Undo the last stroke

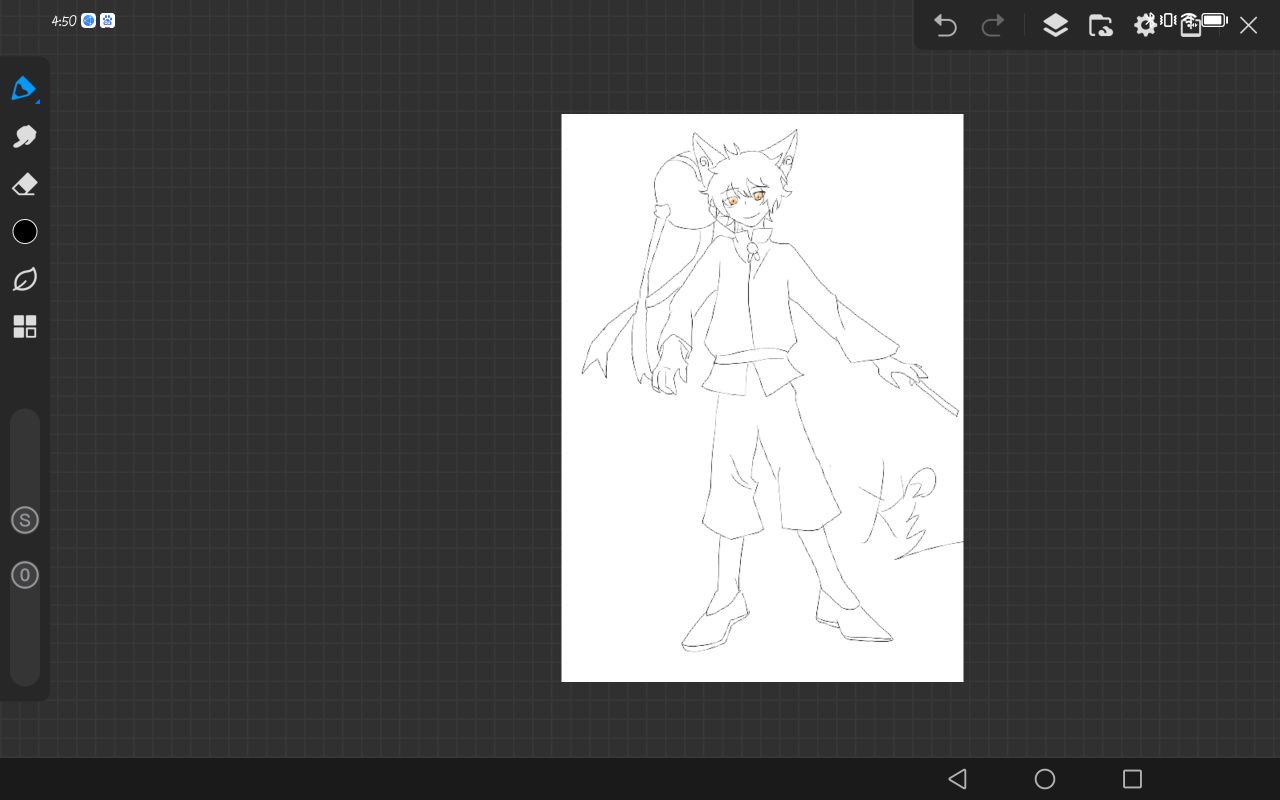[945, 26]
